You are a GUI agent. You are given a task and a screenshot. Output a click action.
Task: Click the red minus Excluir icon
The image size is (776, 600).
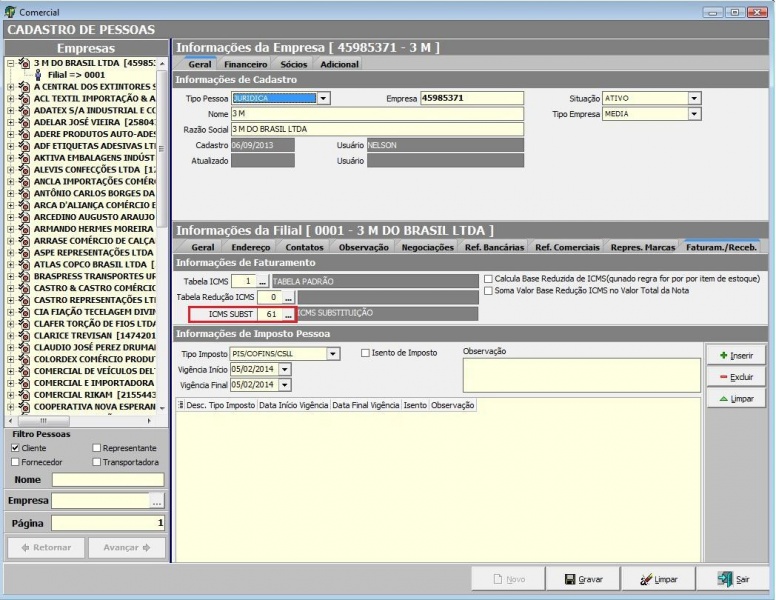pyautogui.click(x=722, y=377)
